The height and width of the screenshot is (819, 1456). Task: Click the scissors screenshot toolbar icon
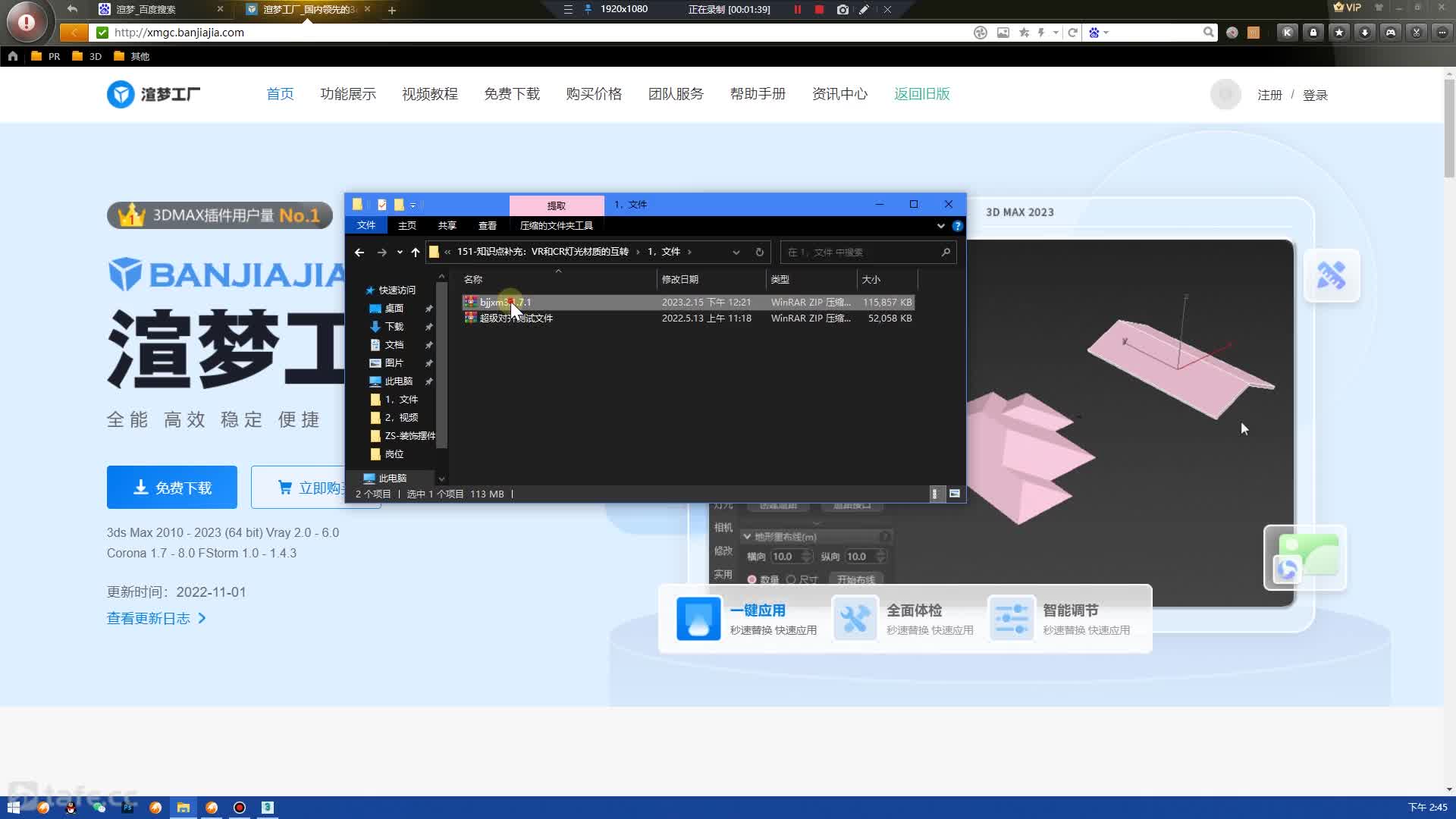[x=1417, y=33]
